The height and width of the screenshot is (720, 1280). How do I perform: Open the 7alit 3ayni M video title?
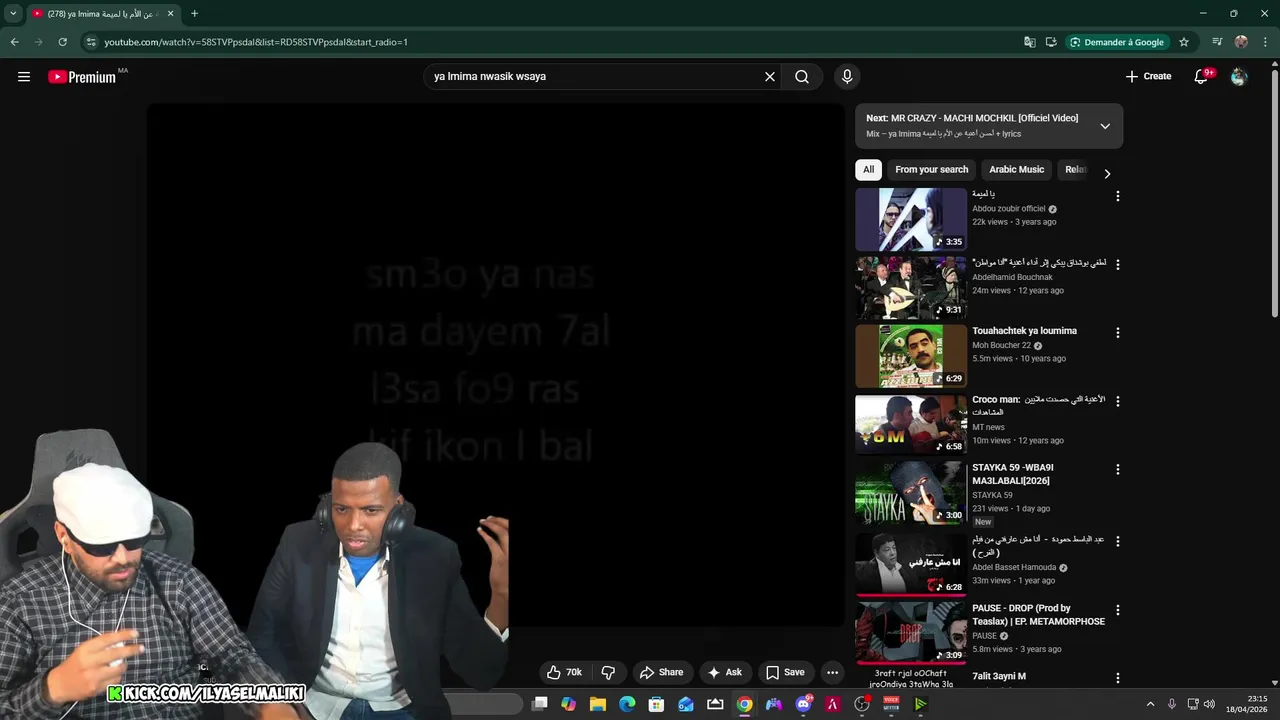(999, 676)
